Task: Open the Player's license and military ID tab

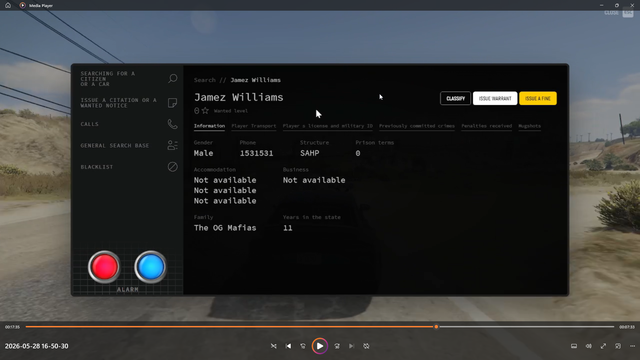Action: [328, 126]
